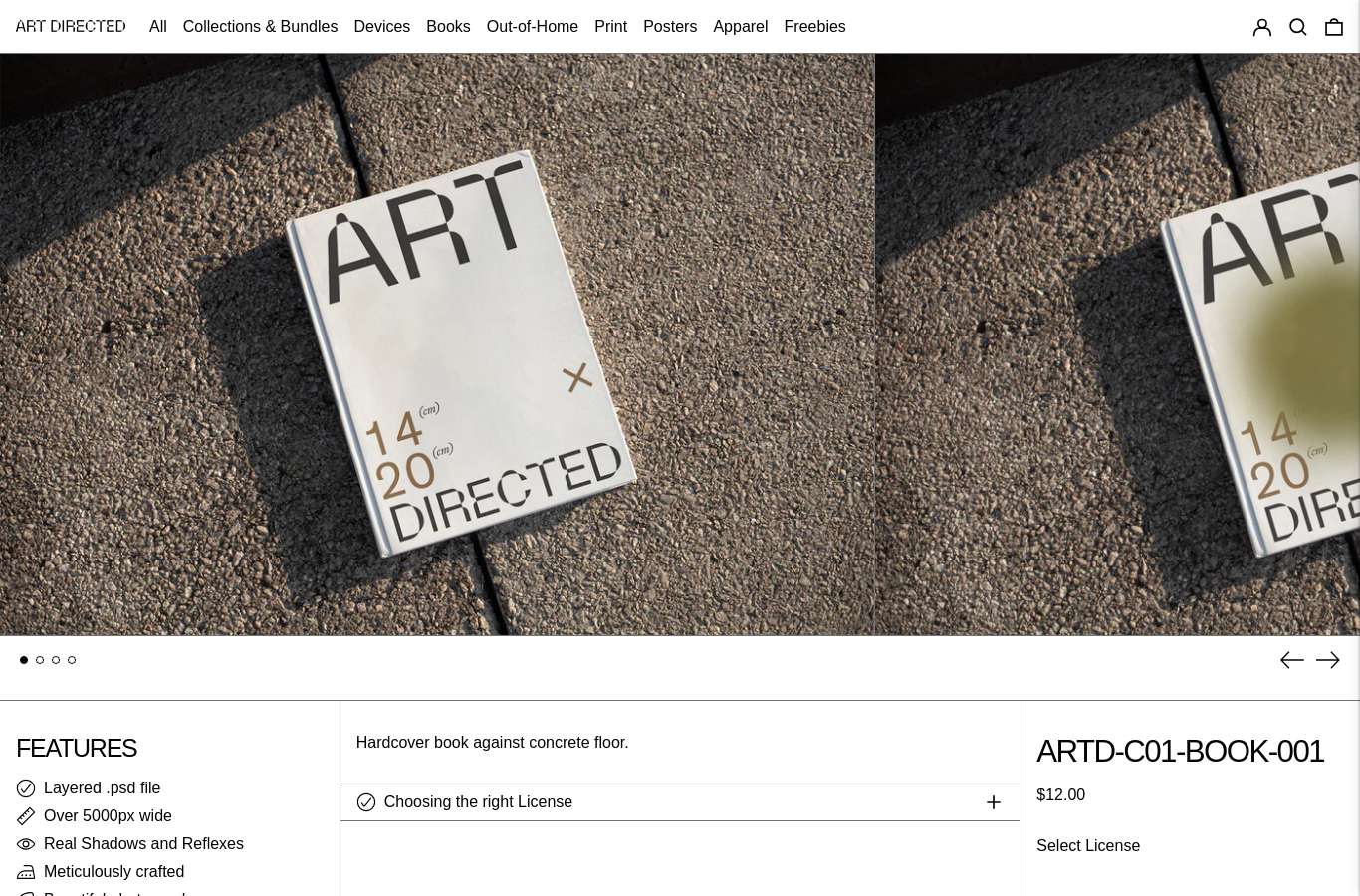
Task: Click the first book mockup image
Action: [x=437, y=344]
